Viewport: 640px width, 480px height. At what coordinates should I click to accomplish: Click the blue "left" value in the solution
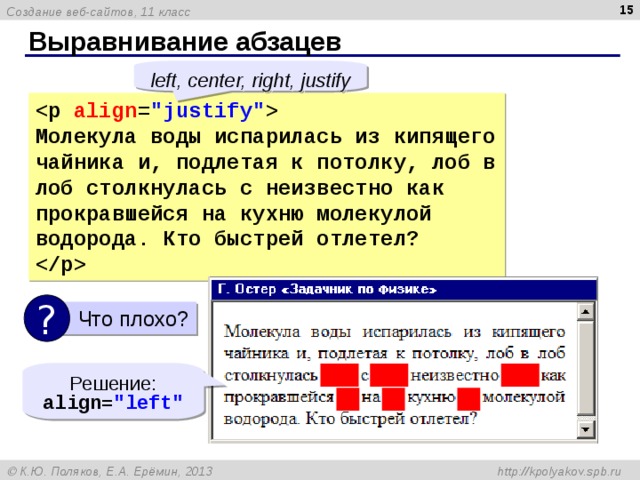click(x=149, y=402)
